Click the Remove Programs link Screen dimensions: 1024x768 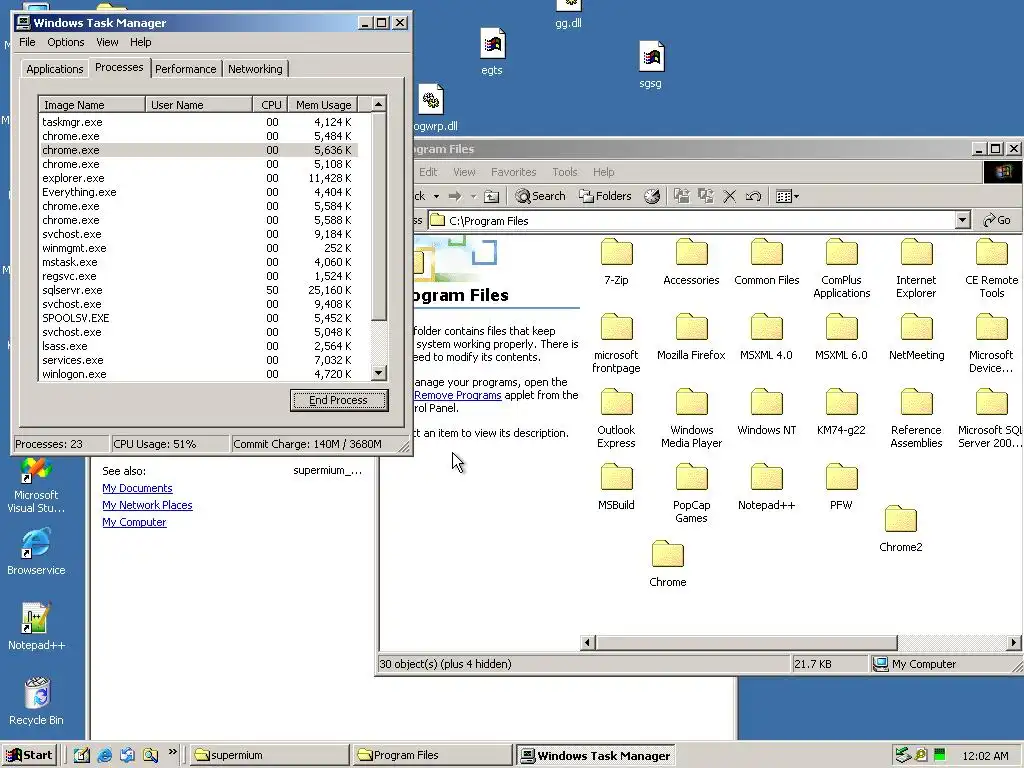[x=458, y=395]
